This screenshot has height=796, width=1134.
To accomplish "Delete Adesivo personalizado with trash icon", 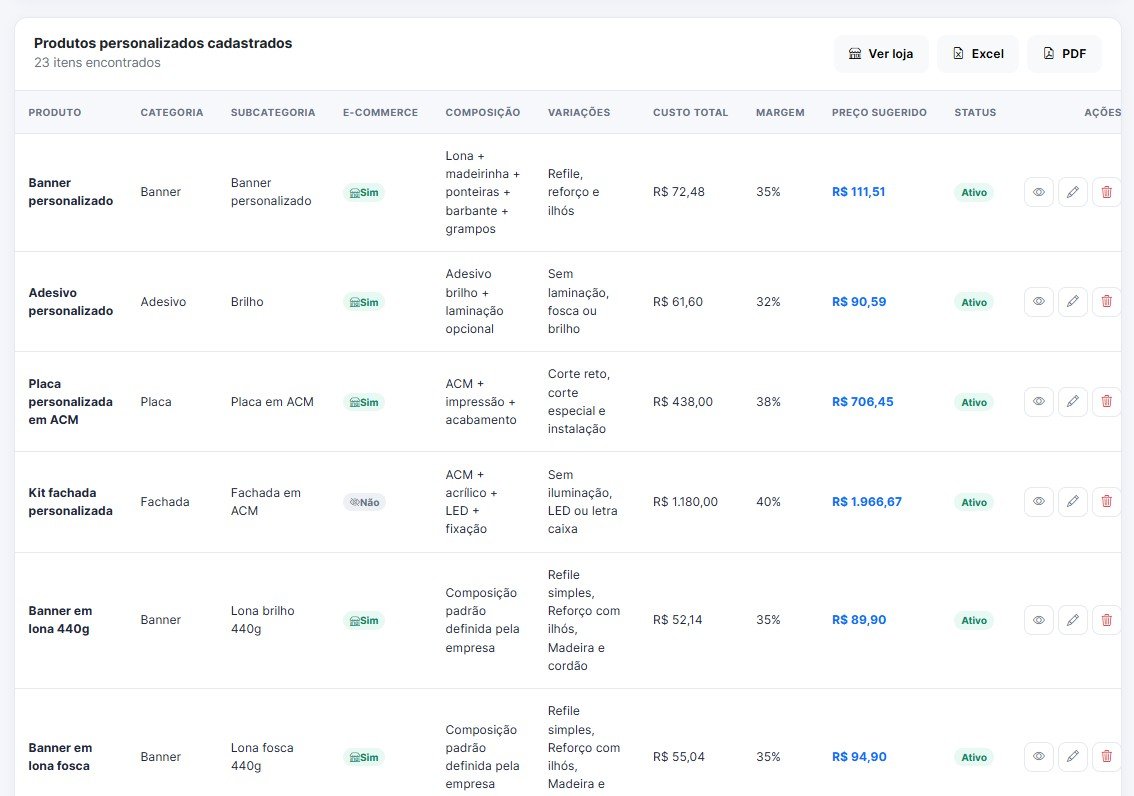I will pos(1107,301).
